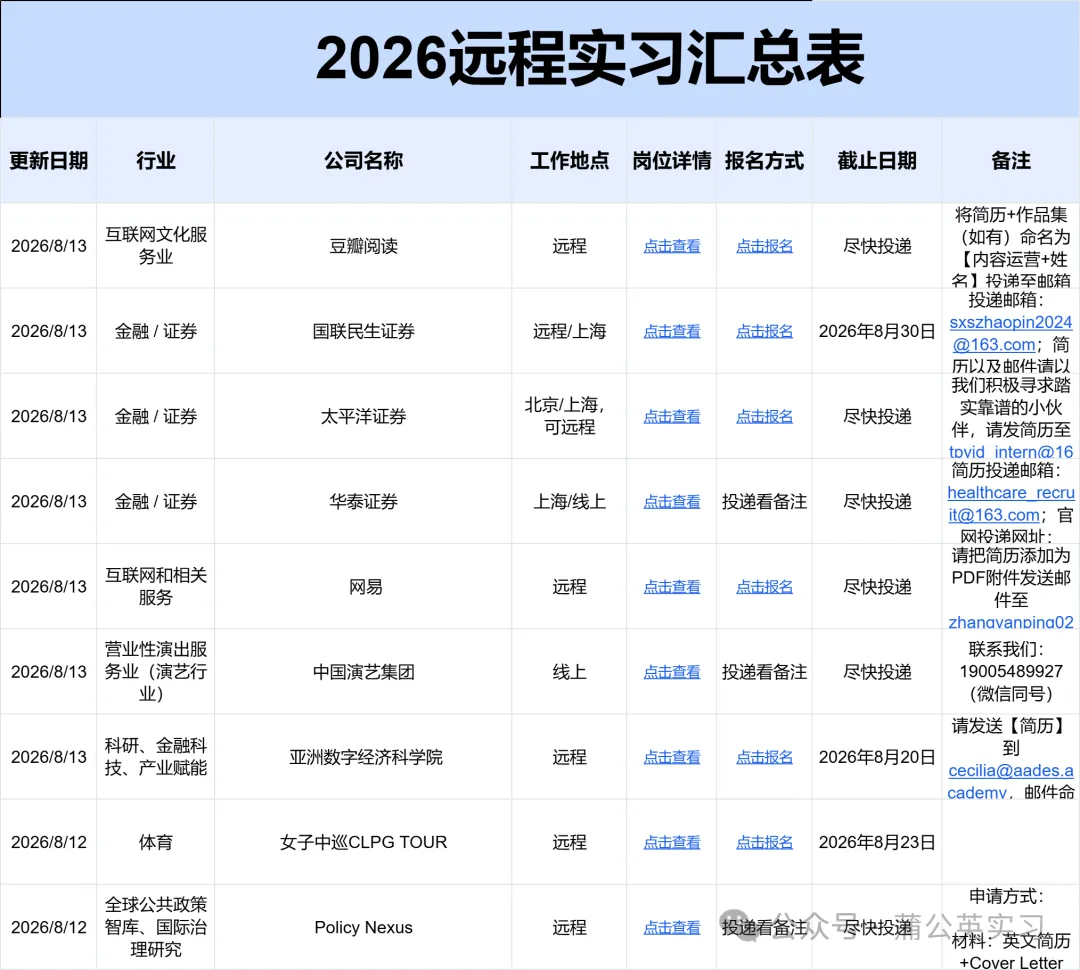Viewport: 1080px width, 970px height.
Task: Open 点击查看 link for 亚洲数字经济科学院
Action: click(672, 757)
